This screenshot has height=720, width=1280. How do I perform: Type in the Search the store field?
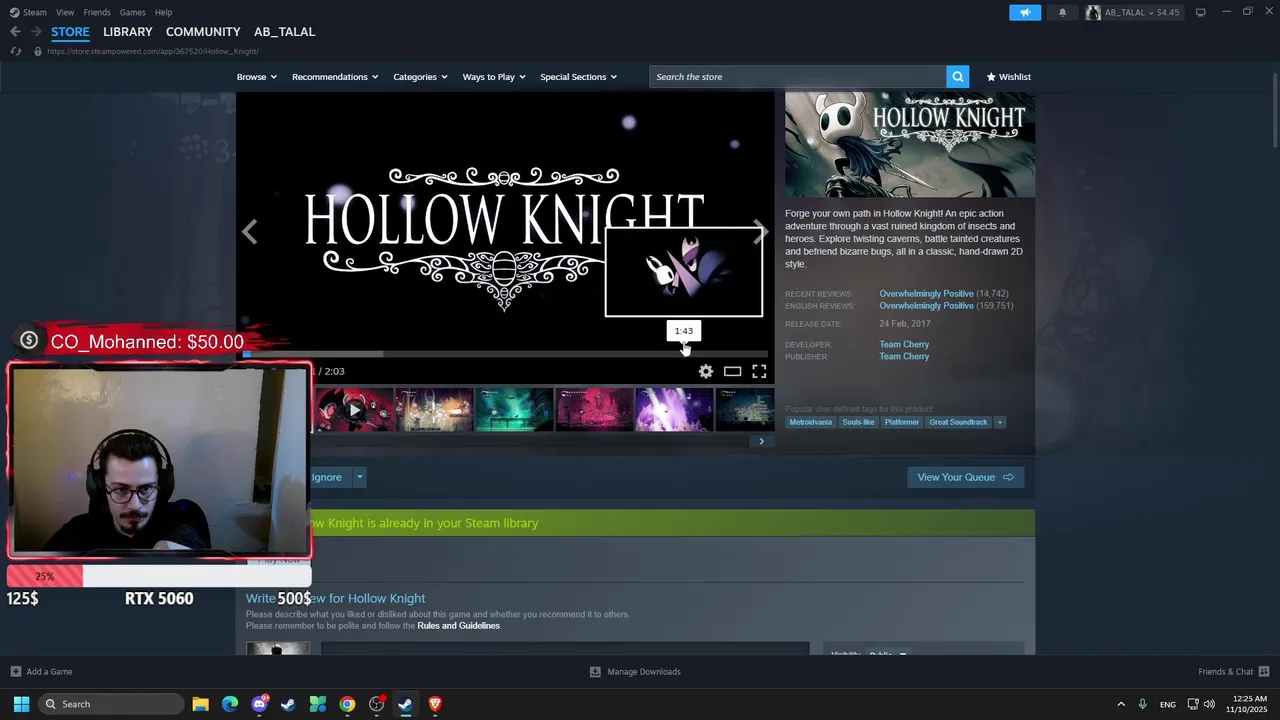(x=797, y=77)
